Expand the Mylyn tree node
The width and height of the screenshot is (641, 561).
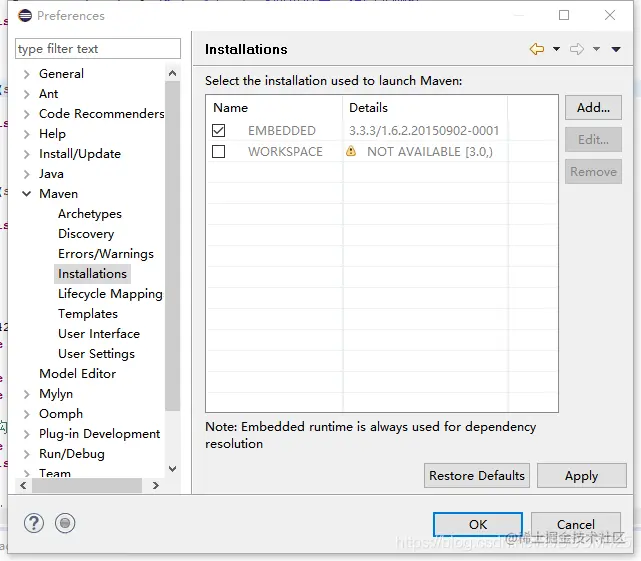tap(27, 394)
